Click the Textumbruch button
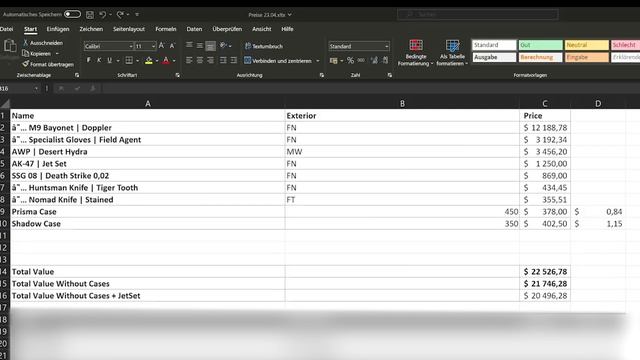640x360 pixels. point(264,46)
